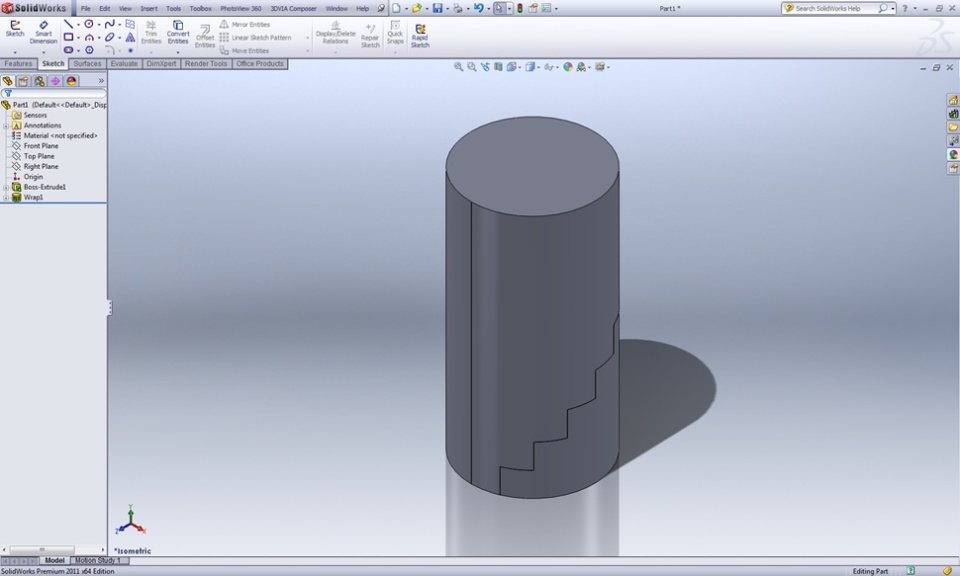Expand the Wrap1 feature node
The image size is (960, 576).
6,198
